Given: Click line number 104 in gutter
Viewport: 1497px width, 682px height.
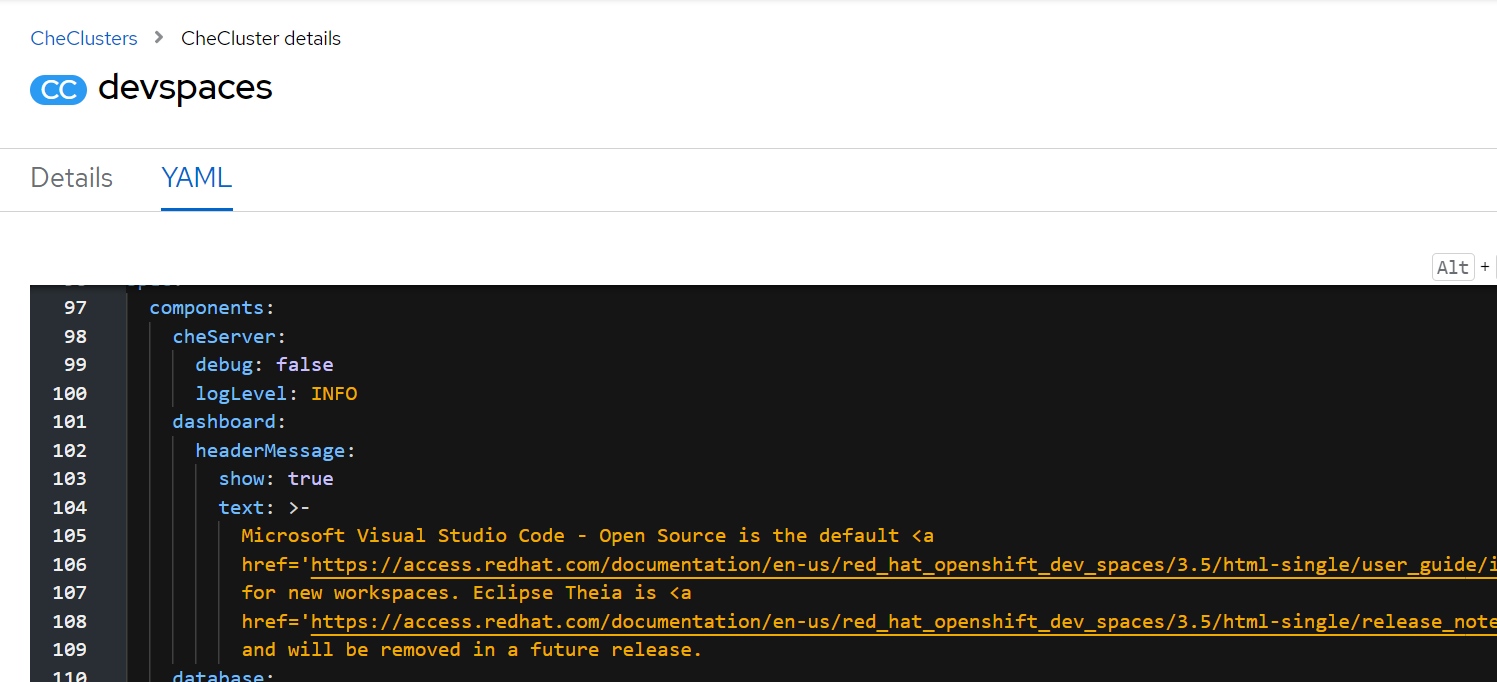Looking at the screenshot, I should point(70,507).
